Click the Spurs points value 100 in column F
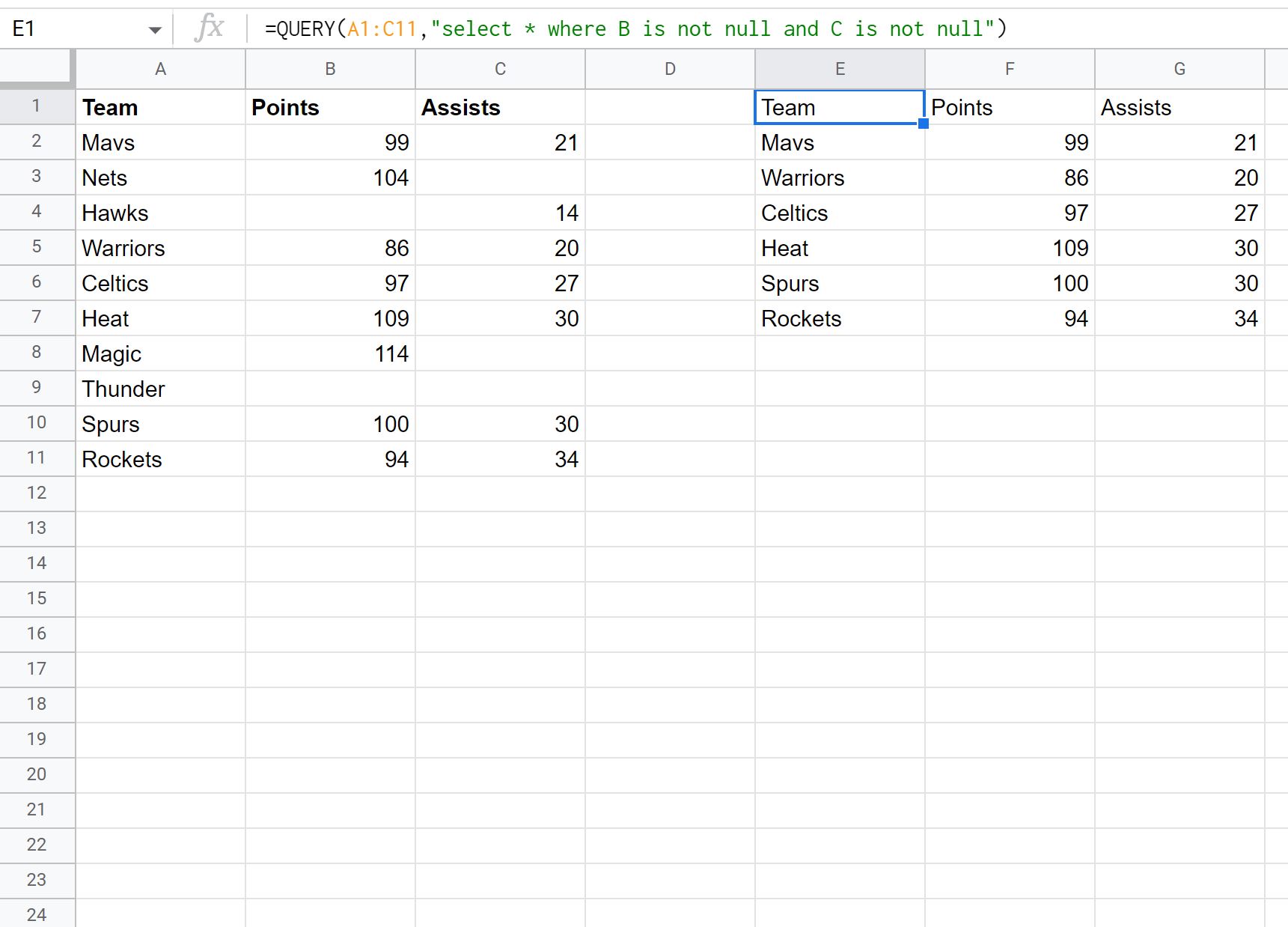1288x927 pixels. point(1010,283)
